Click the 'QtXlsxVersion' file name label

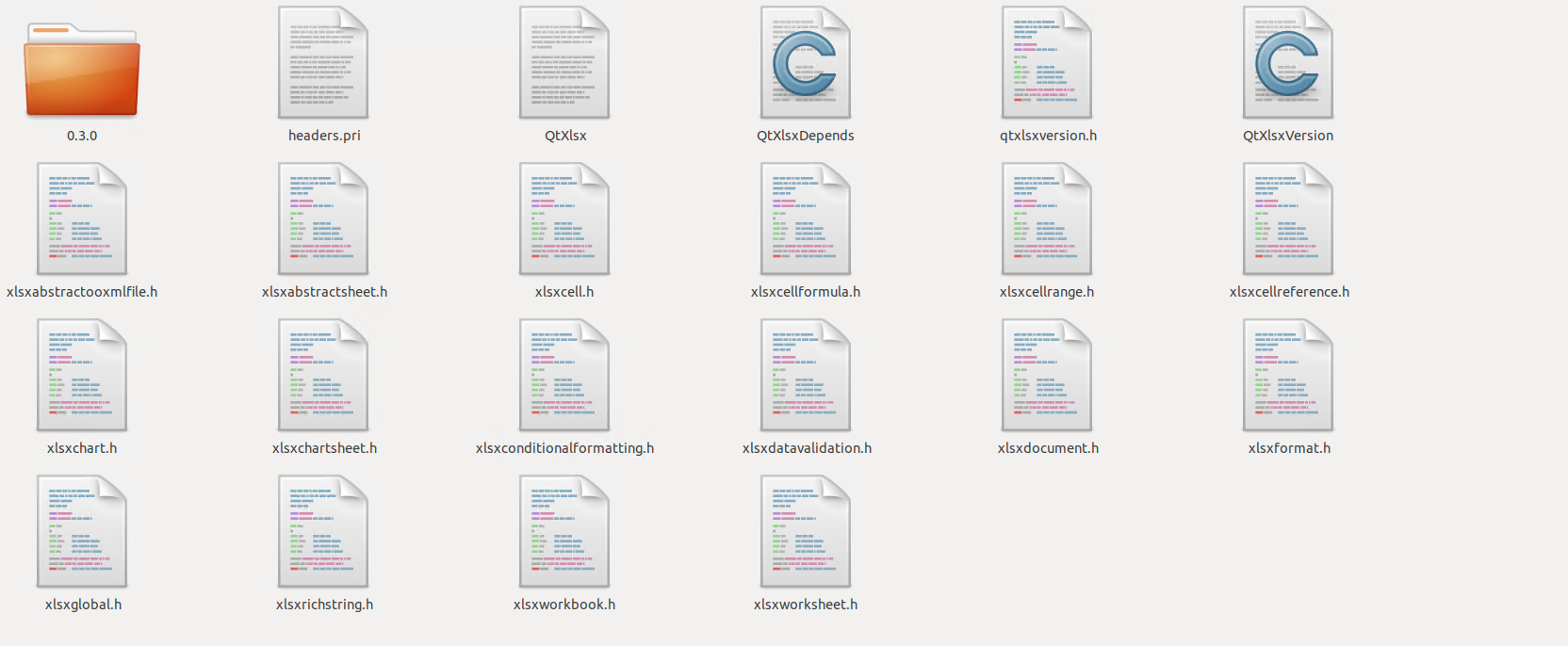[1288, 136]
